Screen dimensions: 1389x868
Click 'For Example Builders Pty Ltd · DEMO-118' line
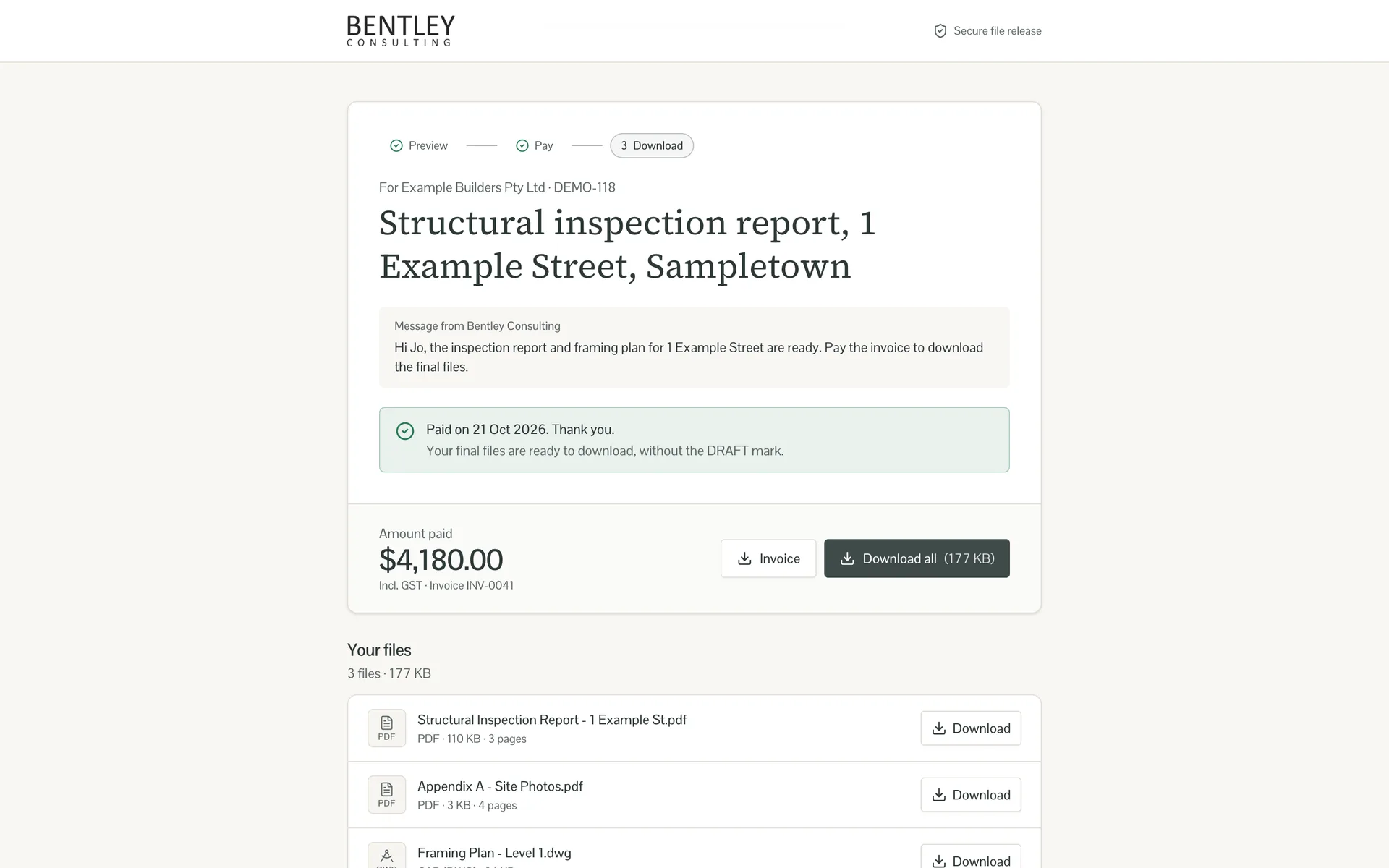click(497, 187)
